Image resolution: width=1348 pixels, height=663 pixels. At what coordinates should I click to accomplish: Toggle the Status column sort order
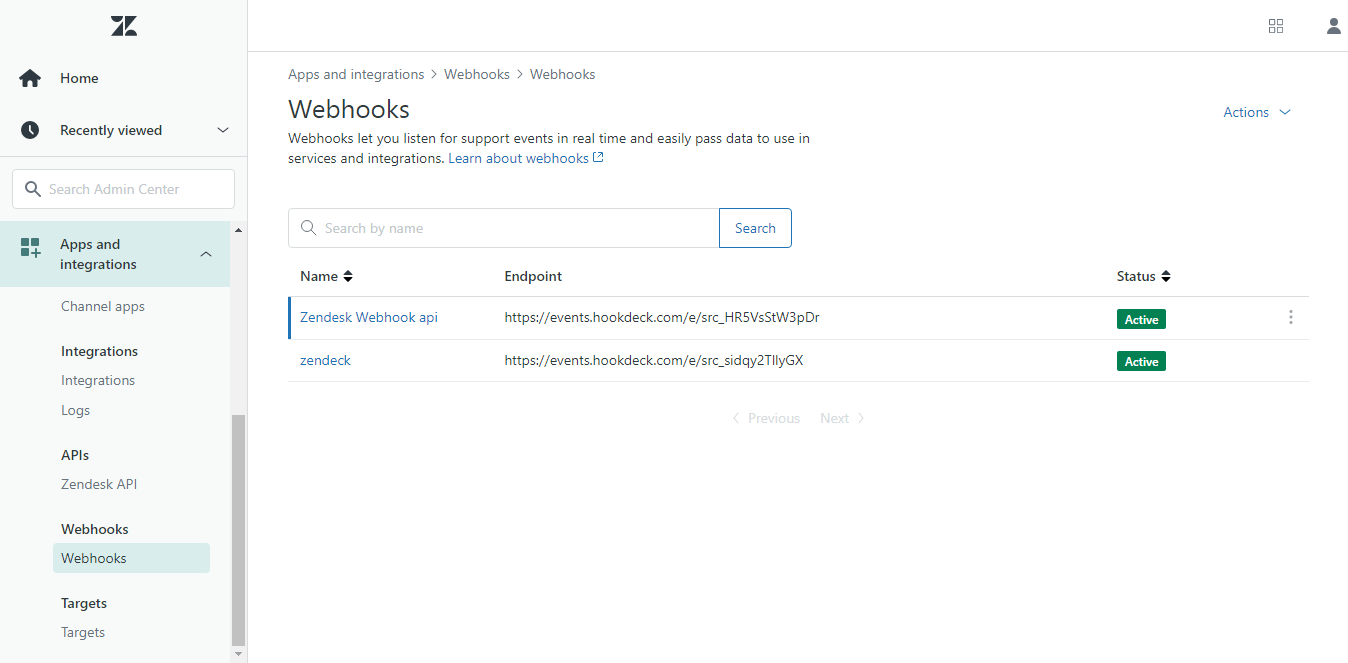(x=1167, y=276)
